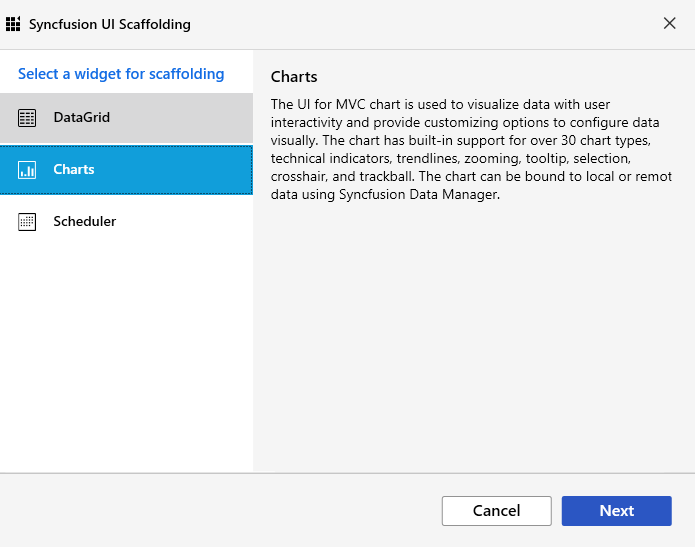Close the Syncfusion UI Scaffolding window
Screen dimensions: 695x547
click(669, 23)
